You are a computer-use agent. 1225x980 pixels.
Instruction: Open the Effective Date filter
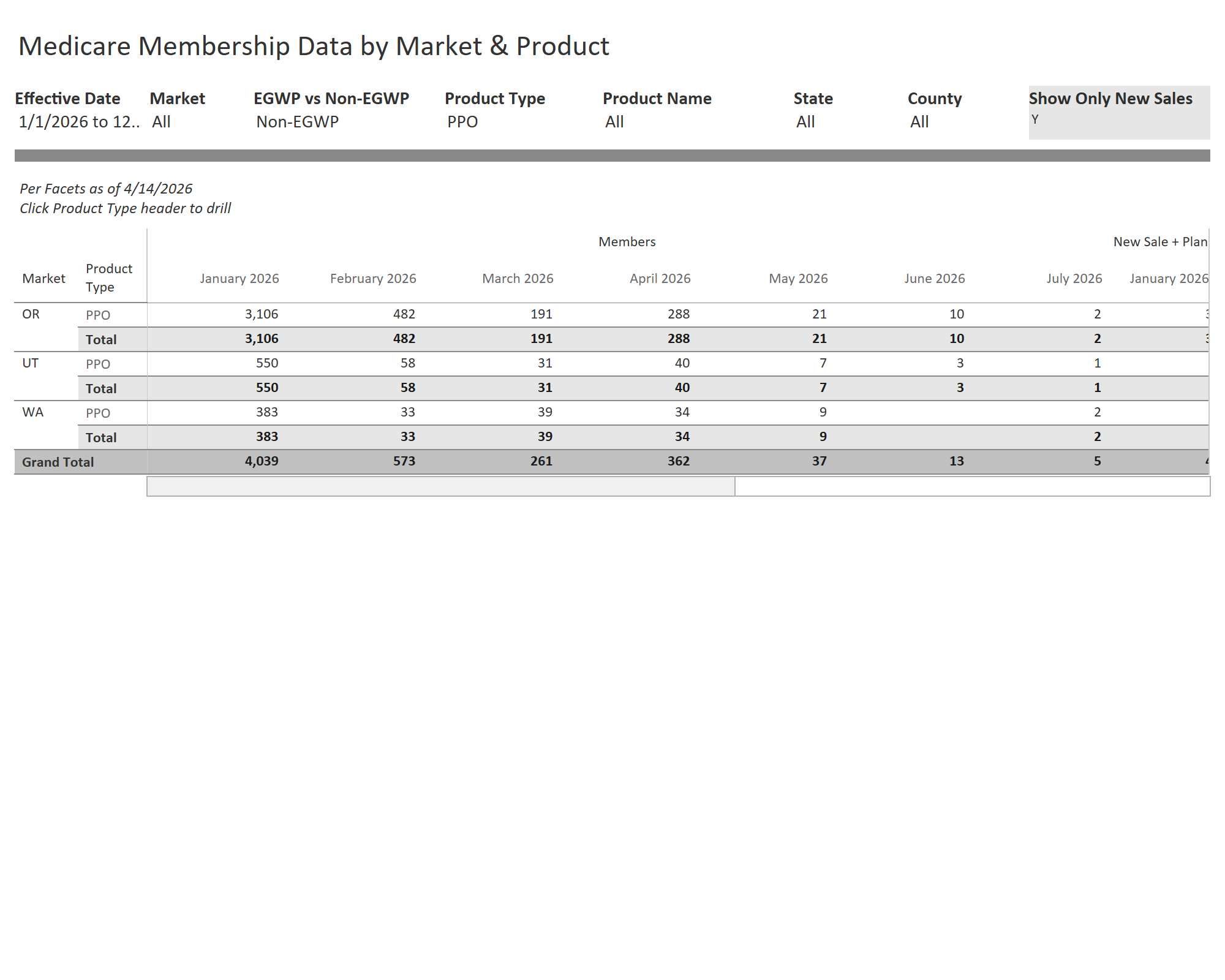78,121
